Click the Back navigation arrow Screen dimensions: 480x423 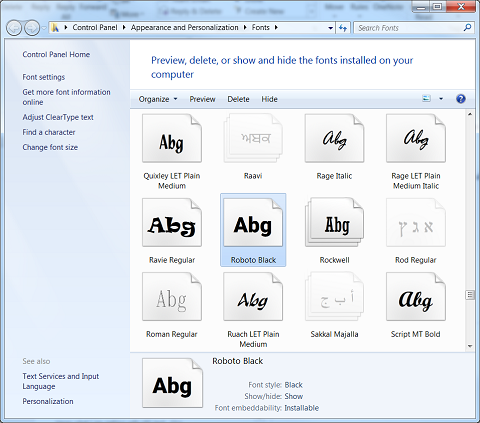(14, 28)
